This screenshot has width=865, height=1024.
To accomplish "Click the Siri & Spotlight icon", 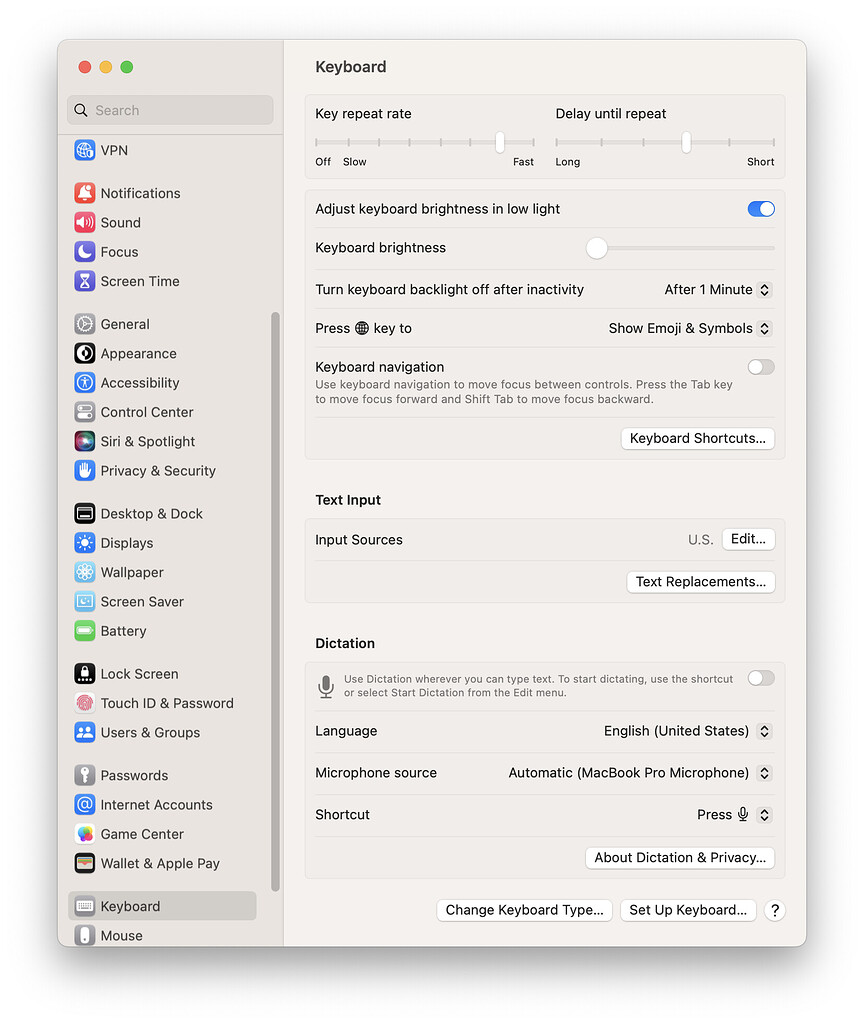I will 85,441.
